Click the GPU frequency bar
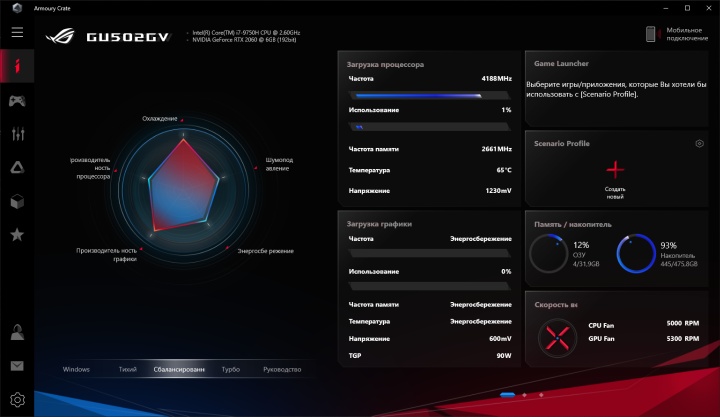Screen dimensions: 720x417 tap(429, 253)
